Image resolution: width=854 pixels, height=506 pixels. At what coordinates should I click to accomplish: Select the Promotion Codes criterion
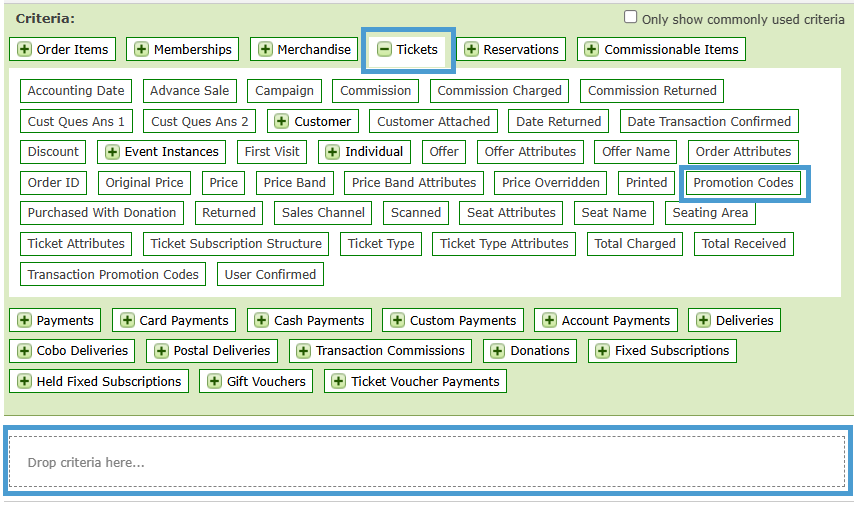[743, 183]
